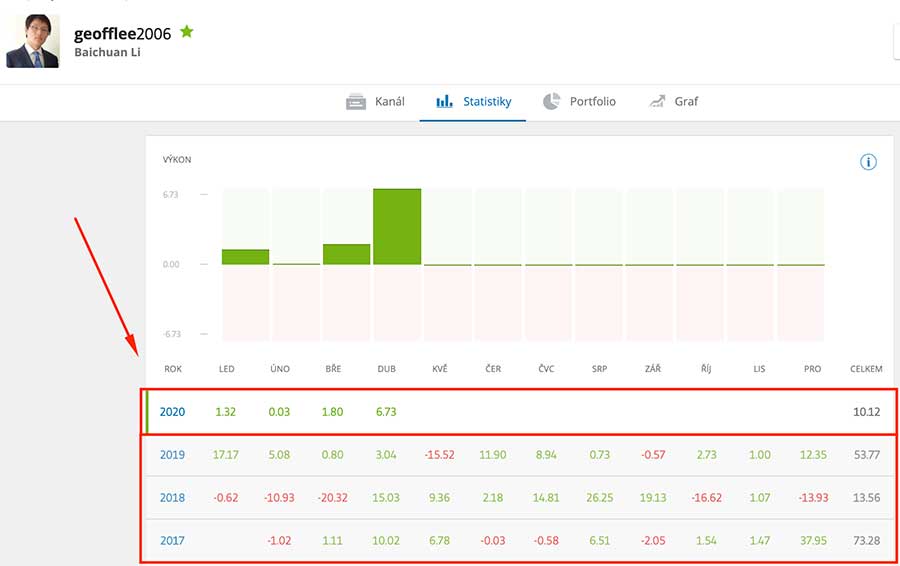
Task: Switch to the Kanál tab
Action: (389, 102)
